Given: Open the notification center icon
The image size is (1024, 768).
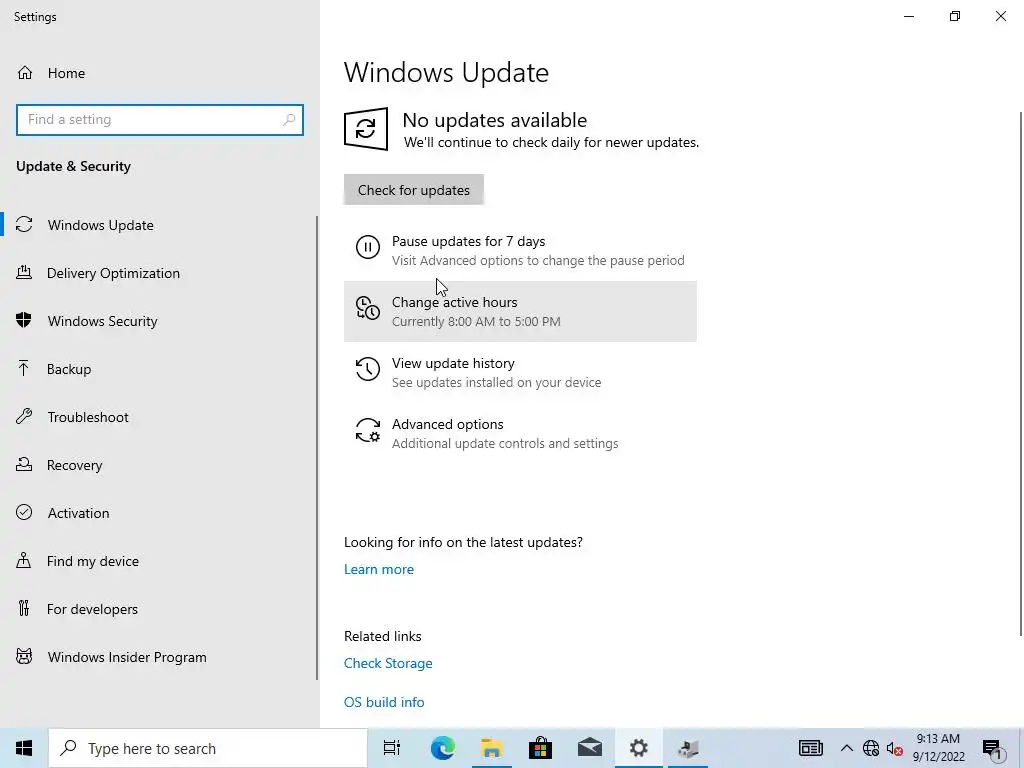Looking at the screenshot, I should pos(993,748).
